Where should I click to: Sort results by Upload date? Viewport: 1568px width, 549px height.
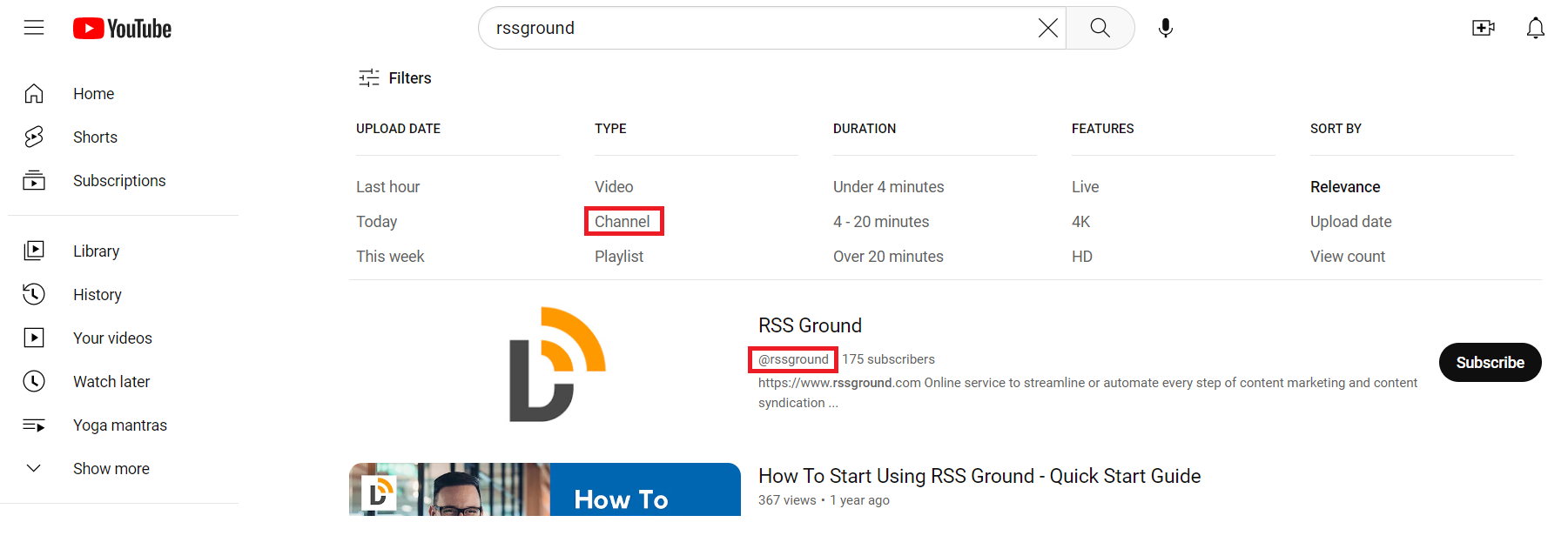(x=1350, y=221)
